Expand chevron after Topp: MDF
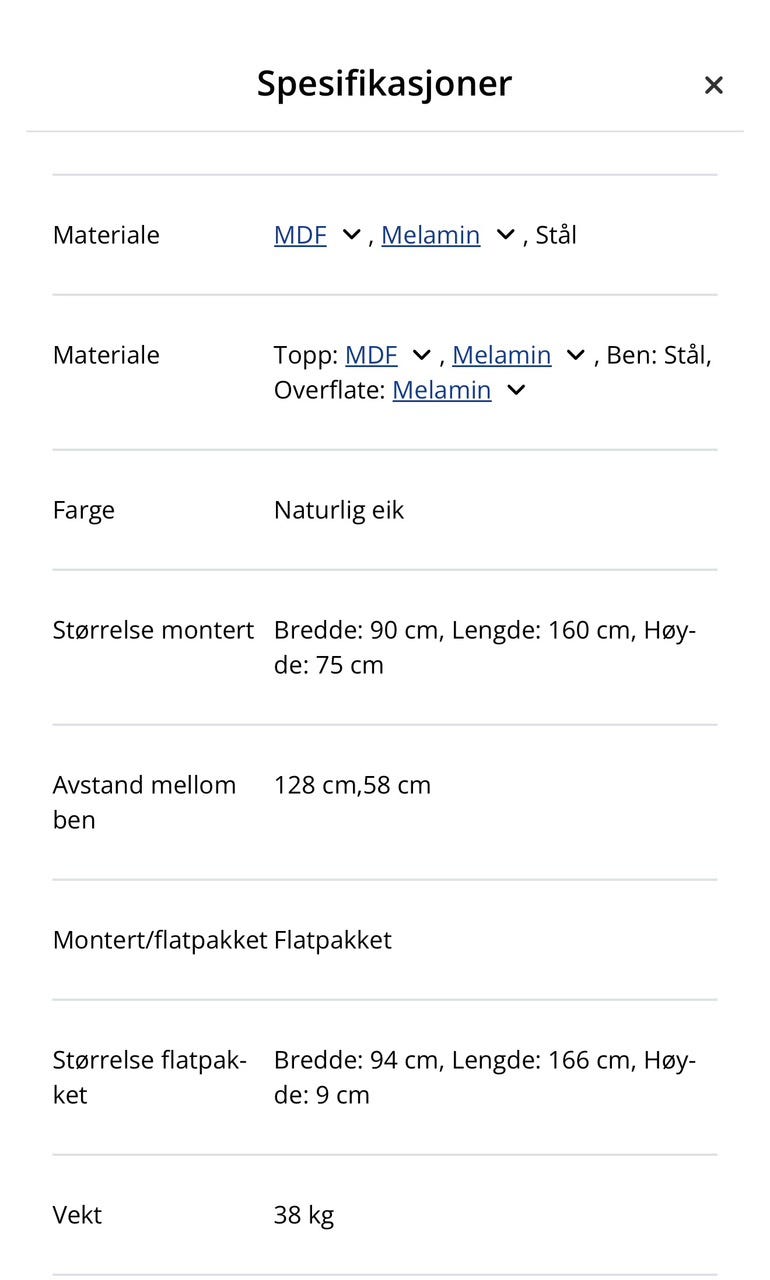 [x=422, y=355]
